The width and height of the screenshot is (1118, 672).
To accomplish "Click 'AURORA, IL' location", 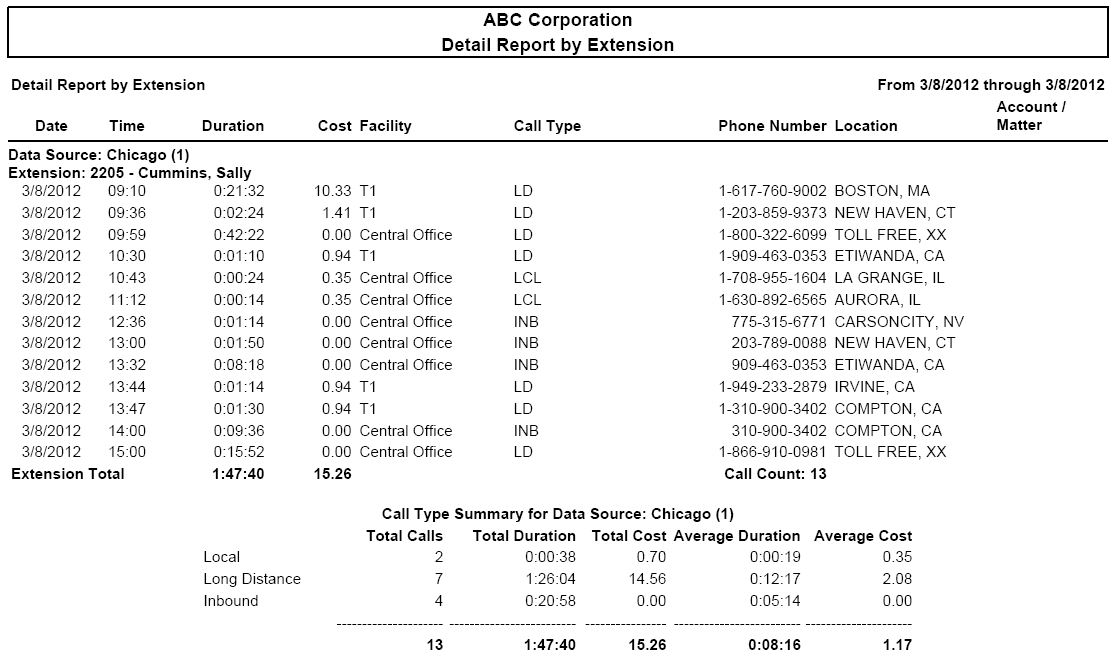I will 877,300.
